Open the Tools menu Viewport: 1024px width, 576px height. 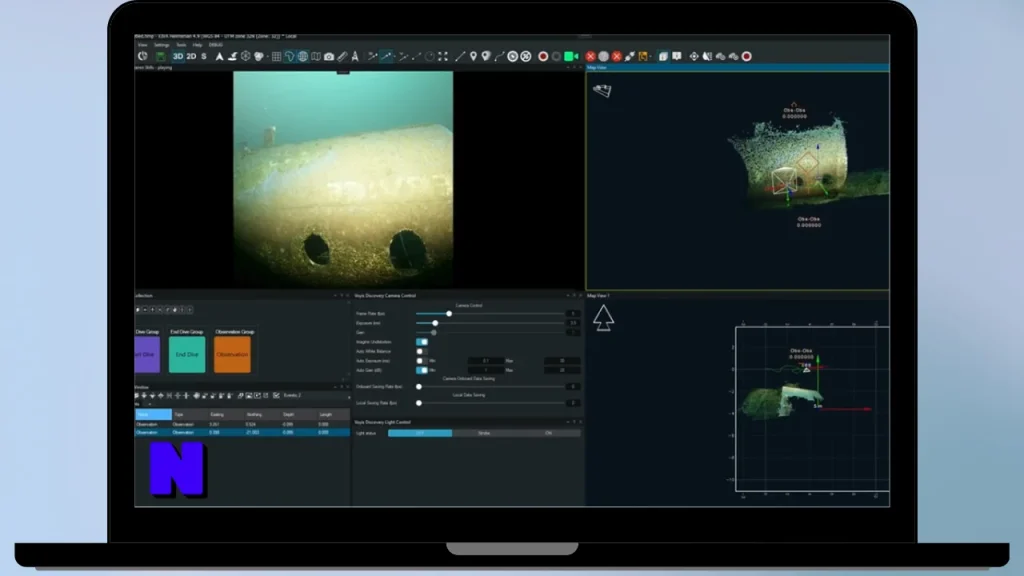(x=181, y=45)
